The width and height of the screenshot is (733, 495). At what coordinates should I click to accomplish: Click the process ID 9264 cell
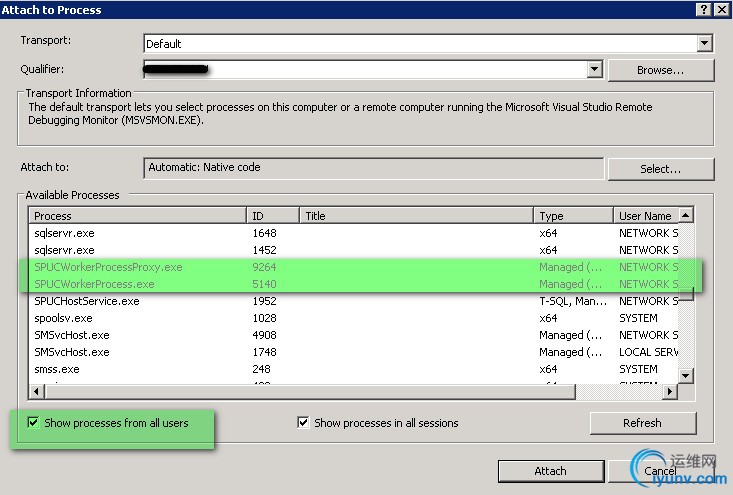click(x=264, y=267)
